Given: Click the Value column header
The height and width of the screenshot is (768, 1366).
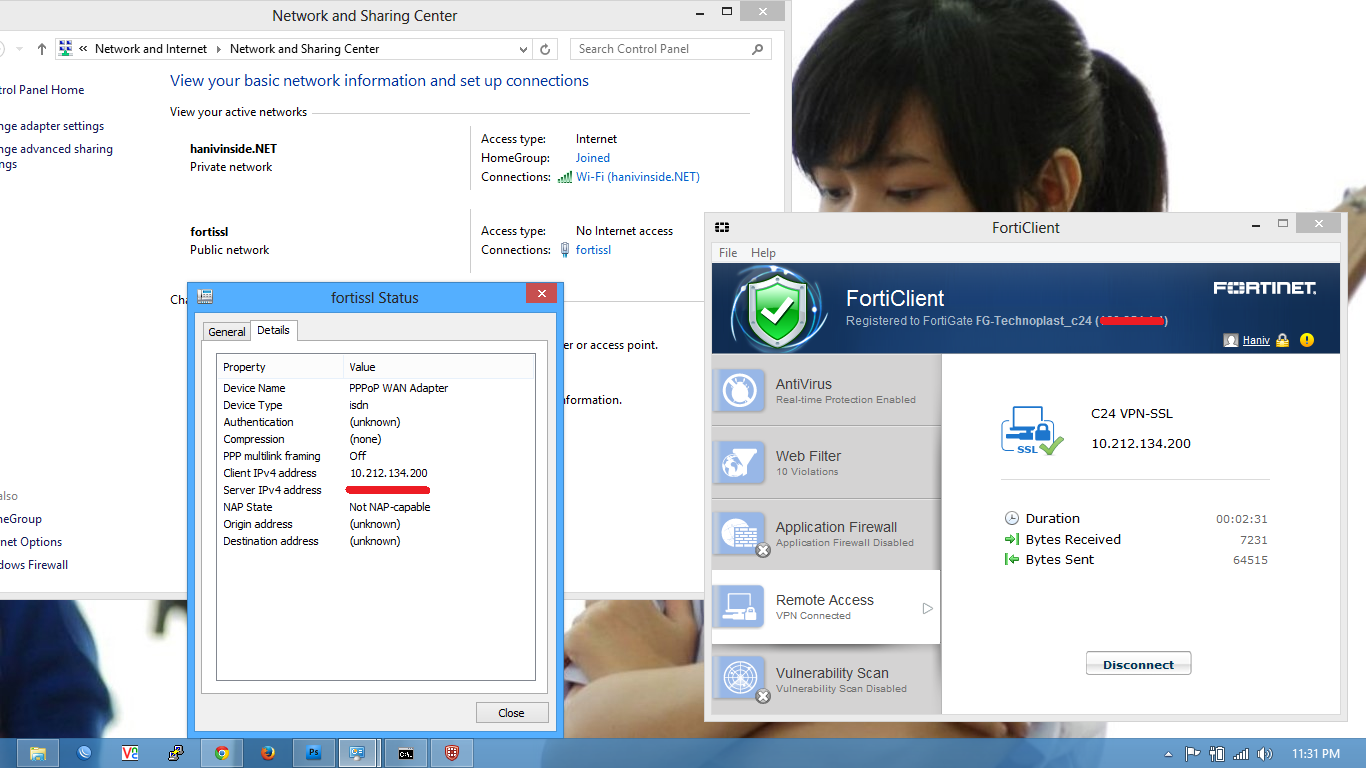Looking at the screenshot, I should coord(439,367).
